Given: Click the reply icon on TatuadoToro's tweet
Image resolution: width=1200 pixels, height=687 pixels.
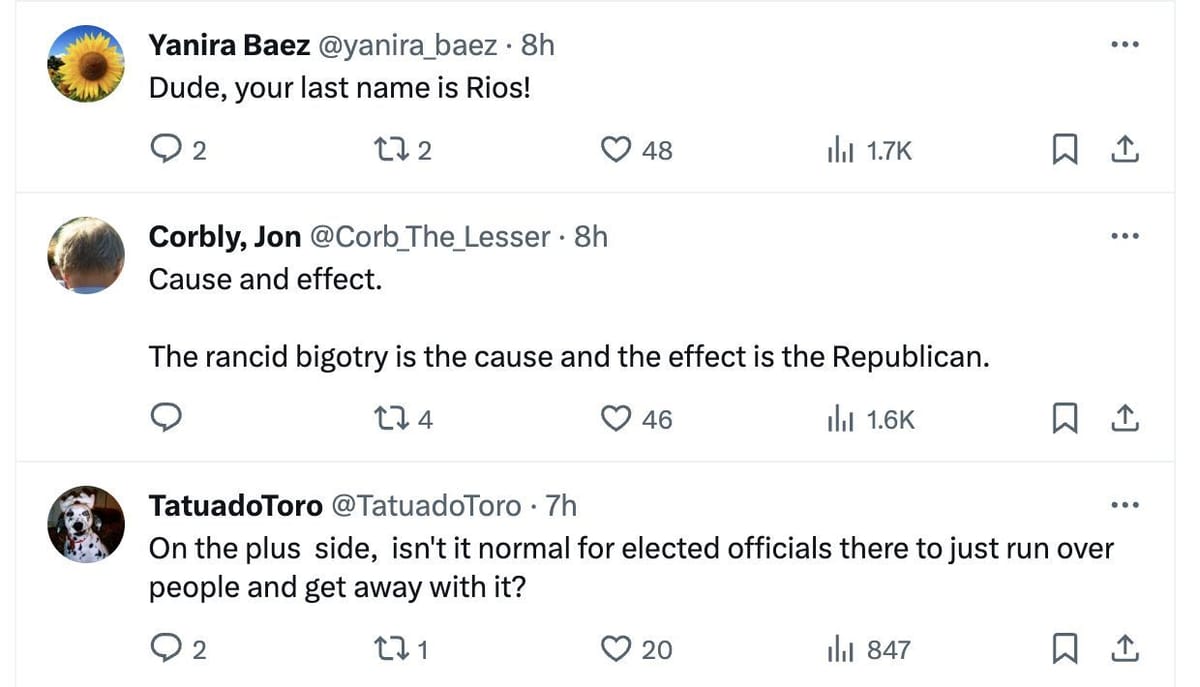Looking at the screenshot, I should [x=166, y=649].
